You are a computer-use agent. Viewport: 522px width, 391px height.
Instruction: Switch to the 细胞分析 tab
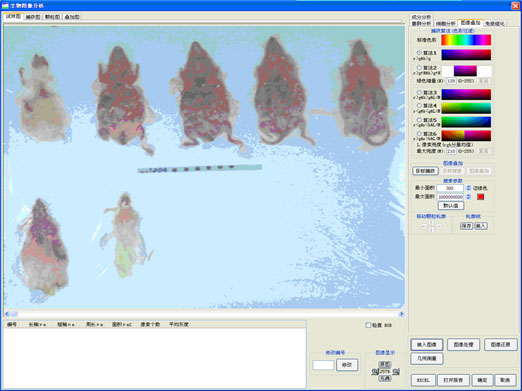[446, 24]
